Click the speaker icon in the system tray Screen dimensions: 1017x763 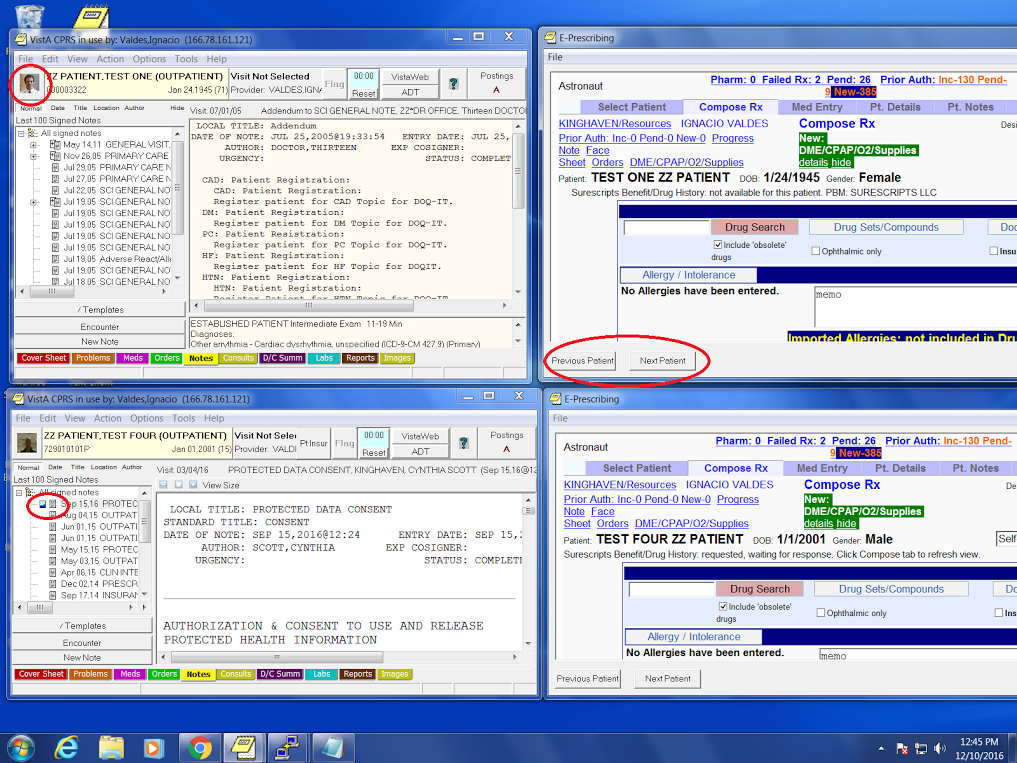pos(940,747)
